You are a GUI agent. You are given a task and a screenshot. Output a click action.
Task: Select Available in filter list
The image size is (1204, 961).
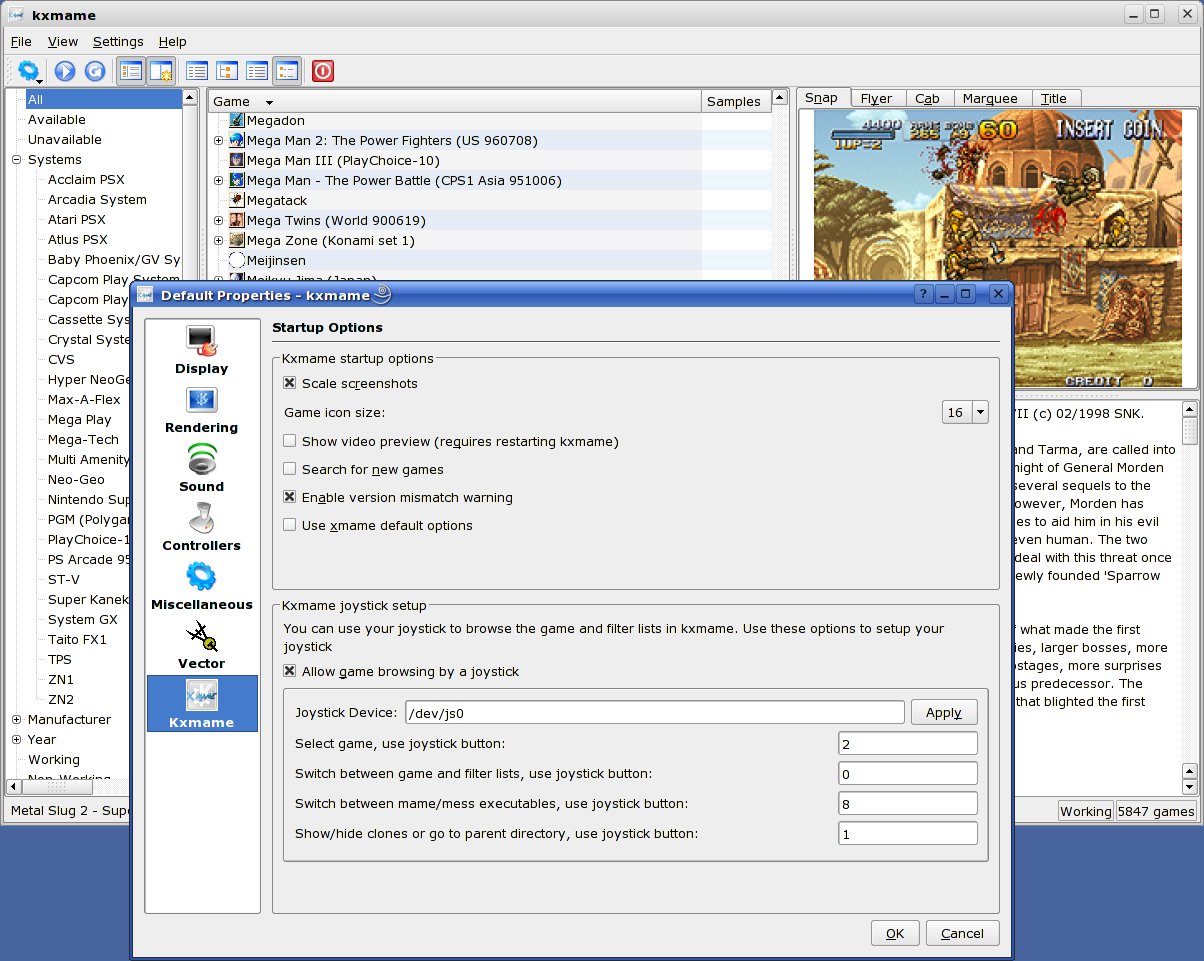point(57,120)
